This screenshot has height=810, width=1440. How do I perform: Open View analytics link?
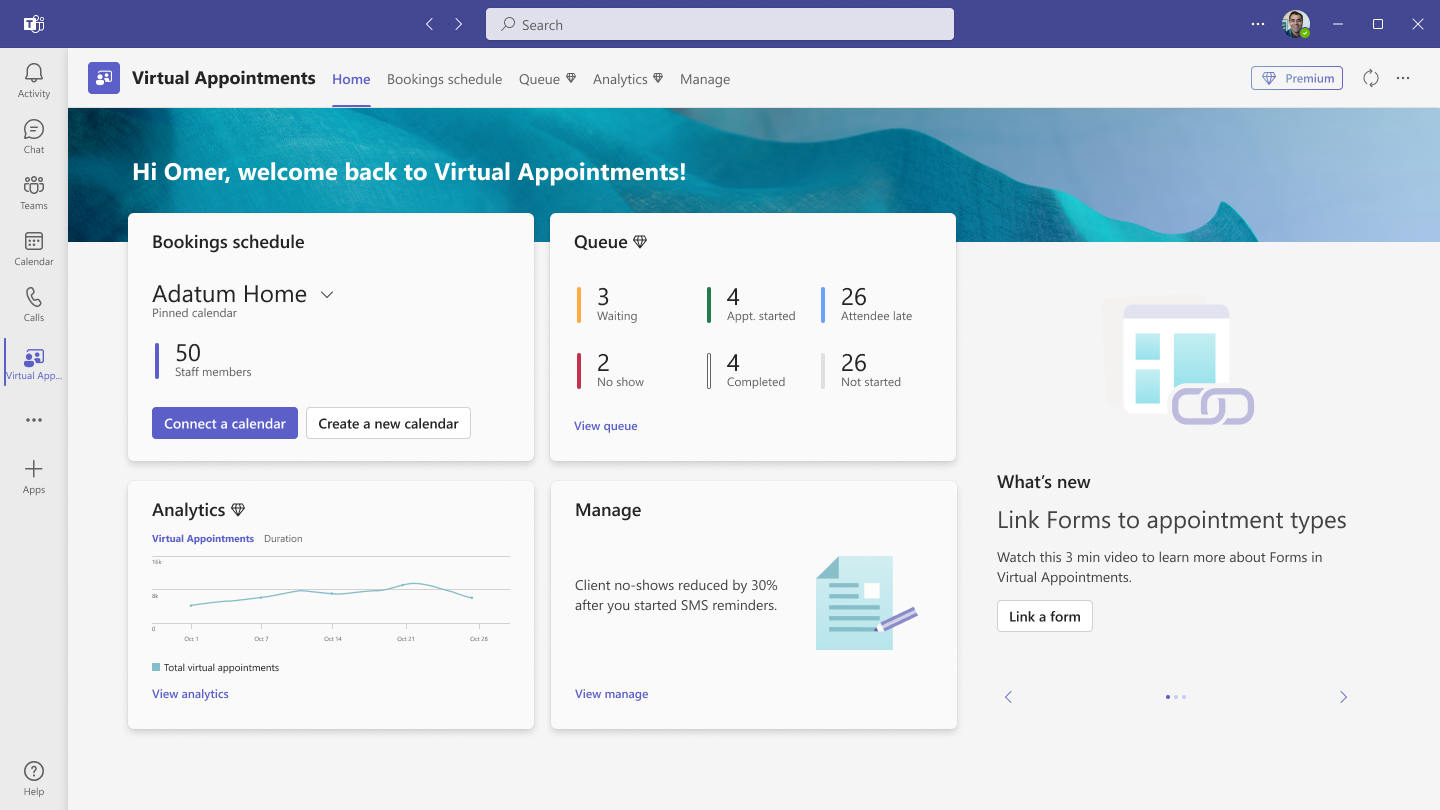(190, 693)
